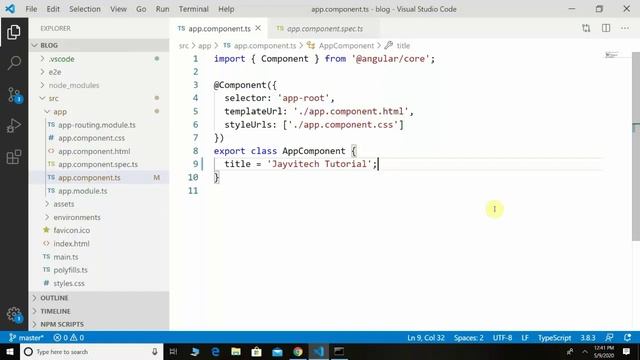Viewport: 640px width, 360px height.
Task: Open Google Chrome from taskbar
Action: point(298,351)
